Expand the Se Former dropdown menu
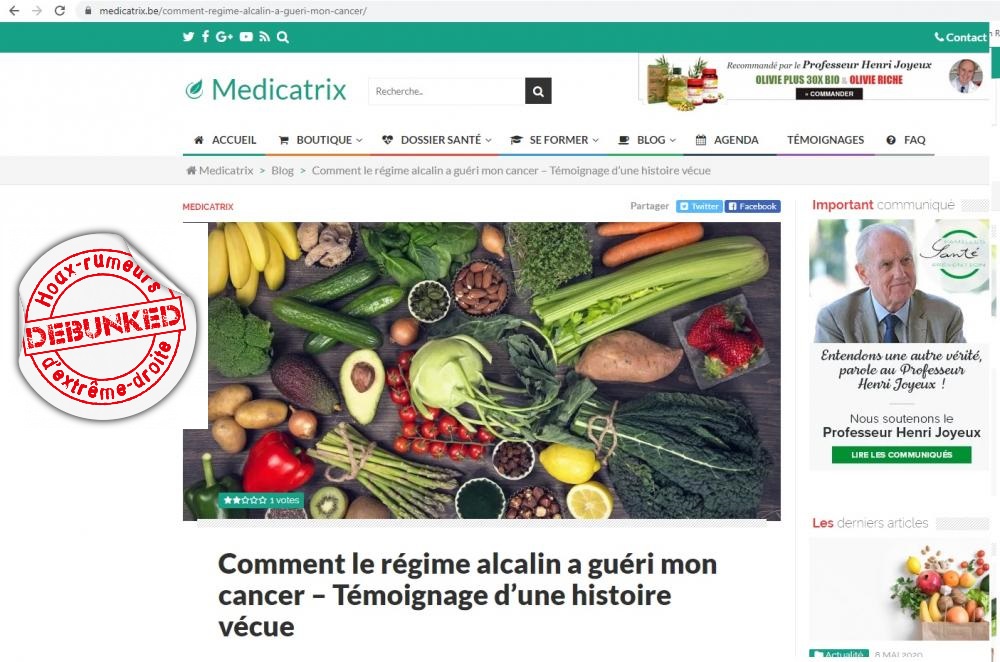Viewport: 1000px width, 662px height. tap(554, 140)
